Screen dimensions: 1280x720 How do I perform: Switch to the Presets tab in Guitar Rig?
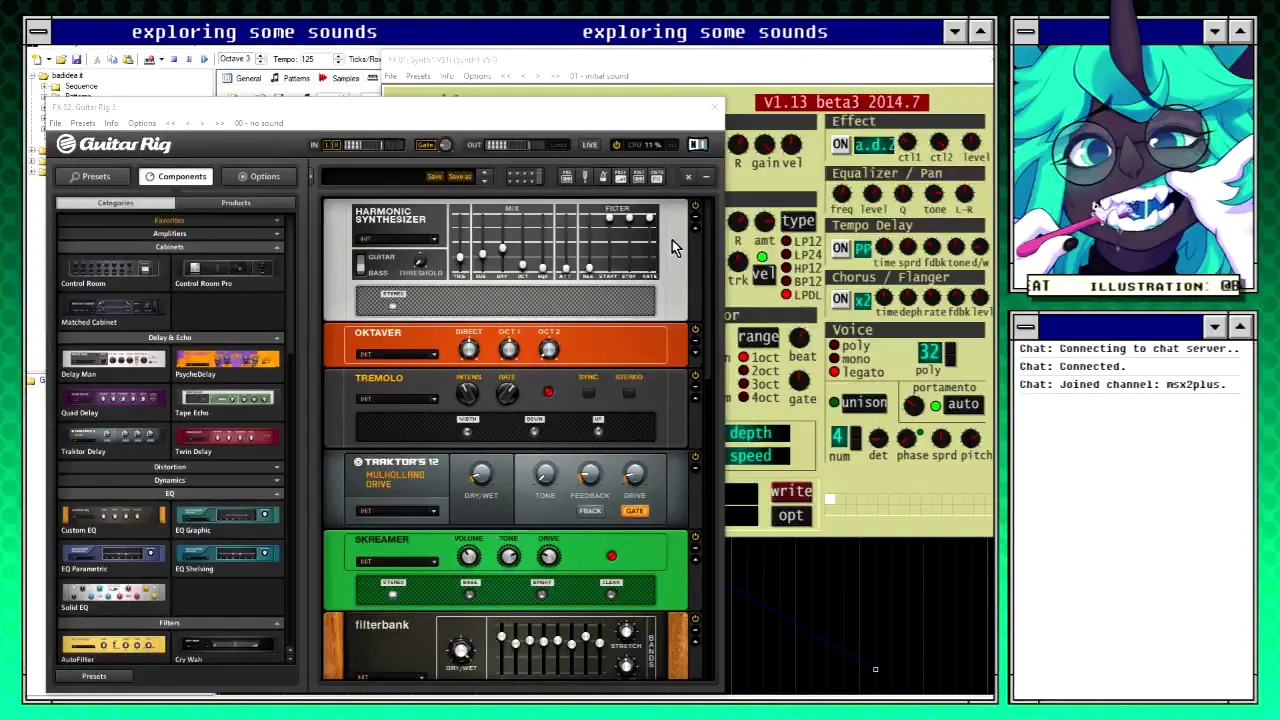click(91, 177)
